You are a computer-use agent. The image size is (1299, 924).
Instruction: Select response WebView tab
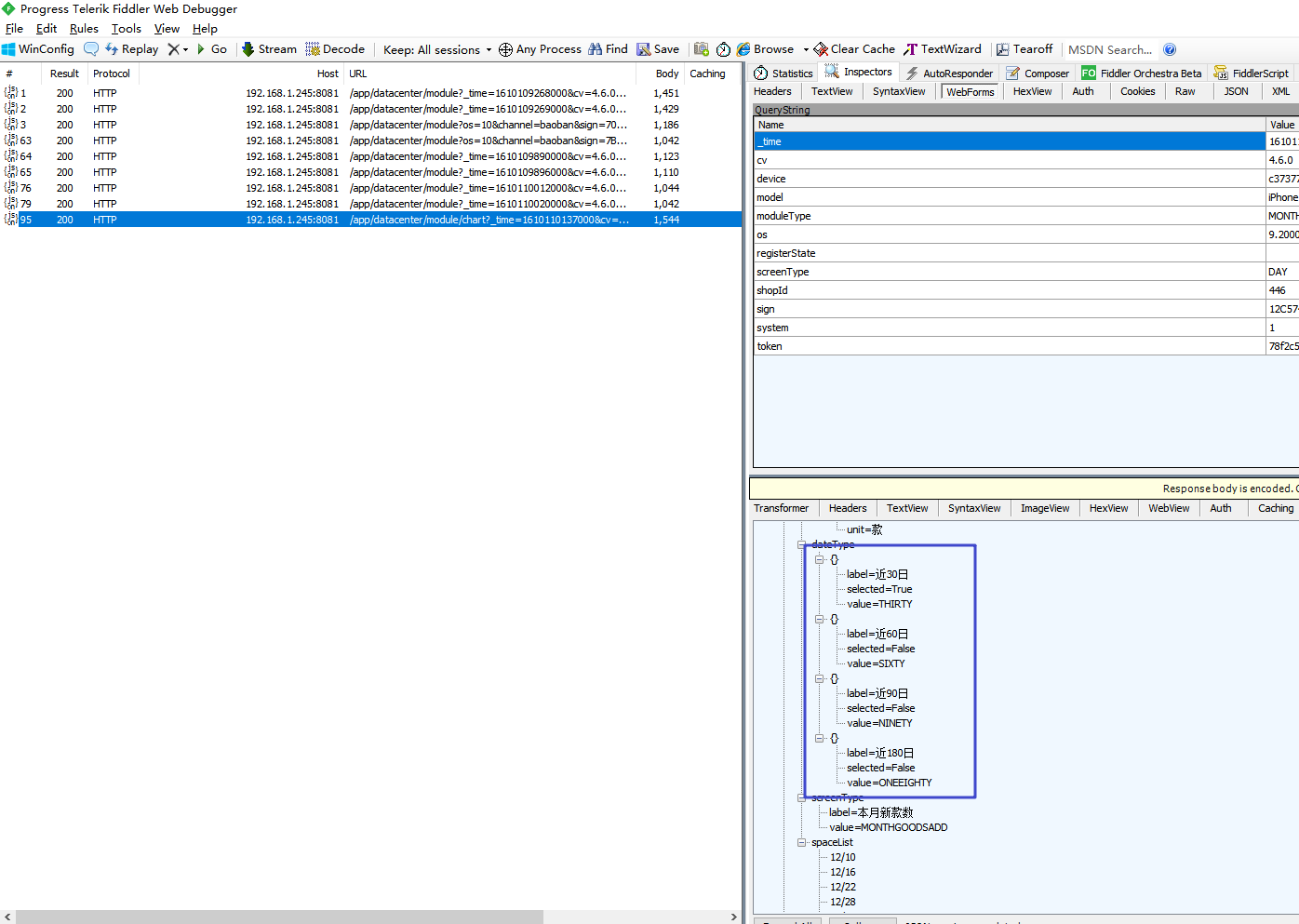[x=1169, y=508]
